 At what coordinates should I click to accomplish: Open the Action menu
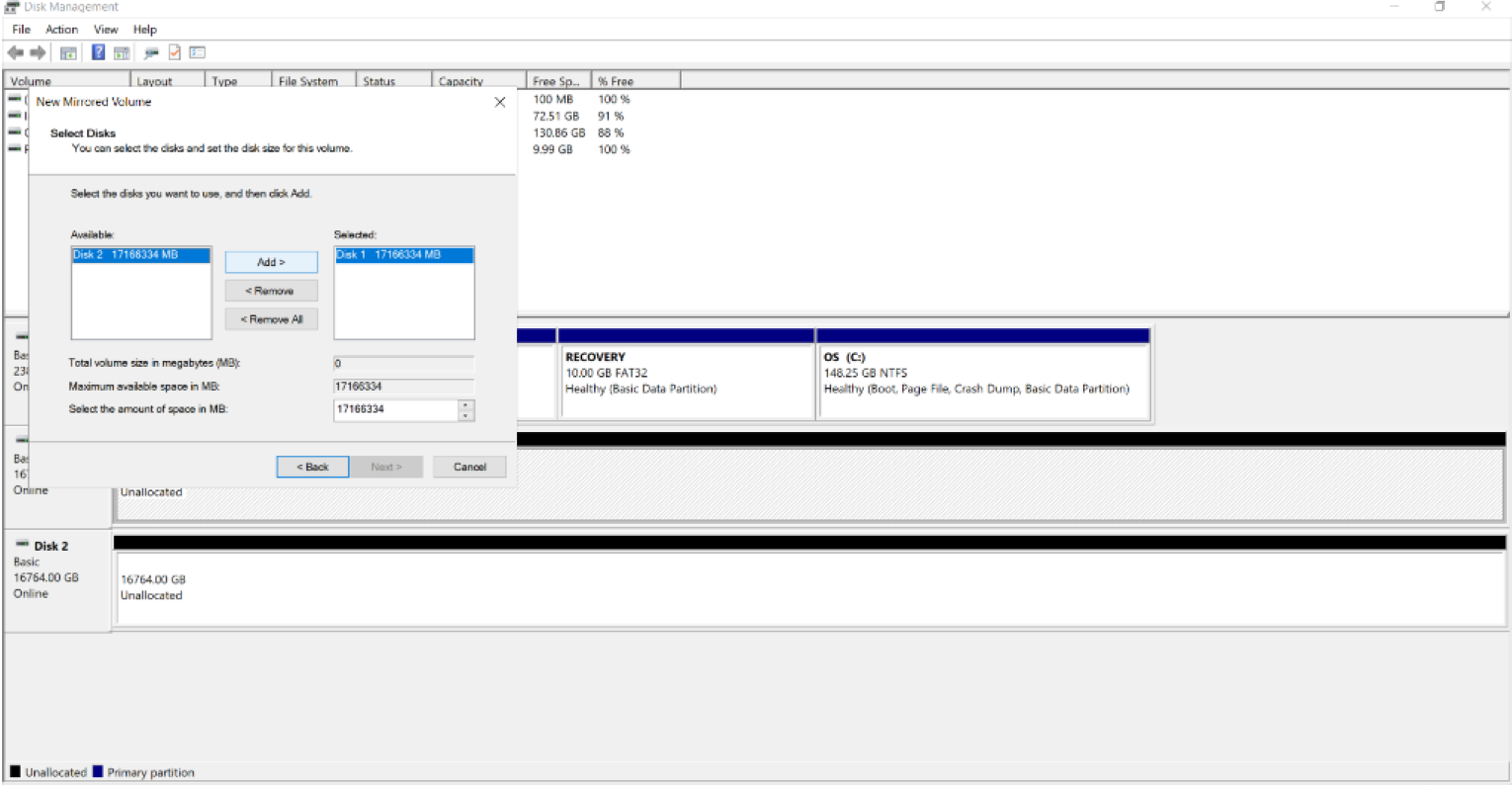coord(61,30)
